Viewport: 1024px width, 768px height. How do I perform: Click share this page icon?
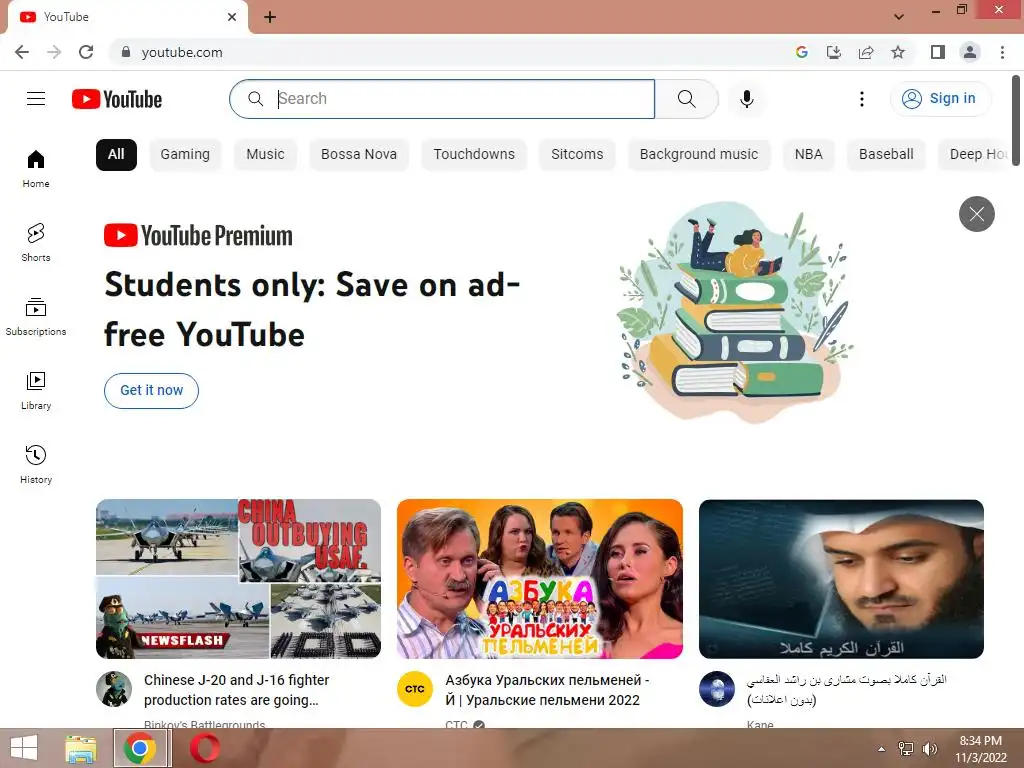click(x=866, y=52)
